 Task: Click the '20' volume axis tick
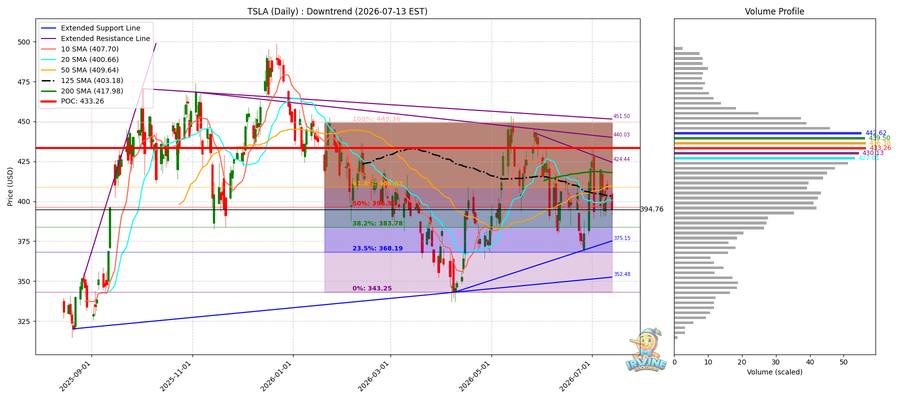742,363
